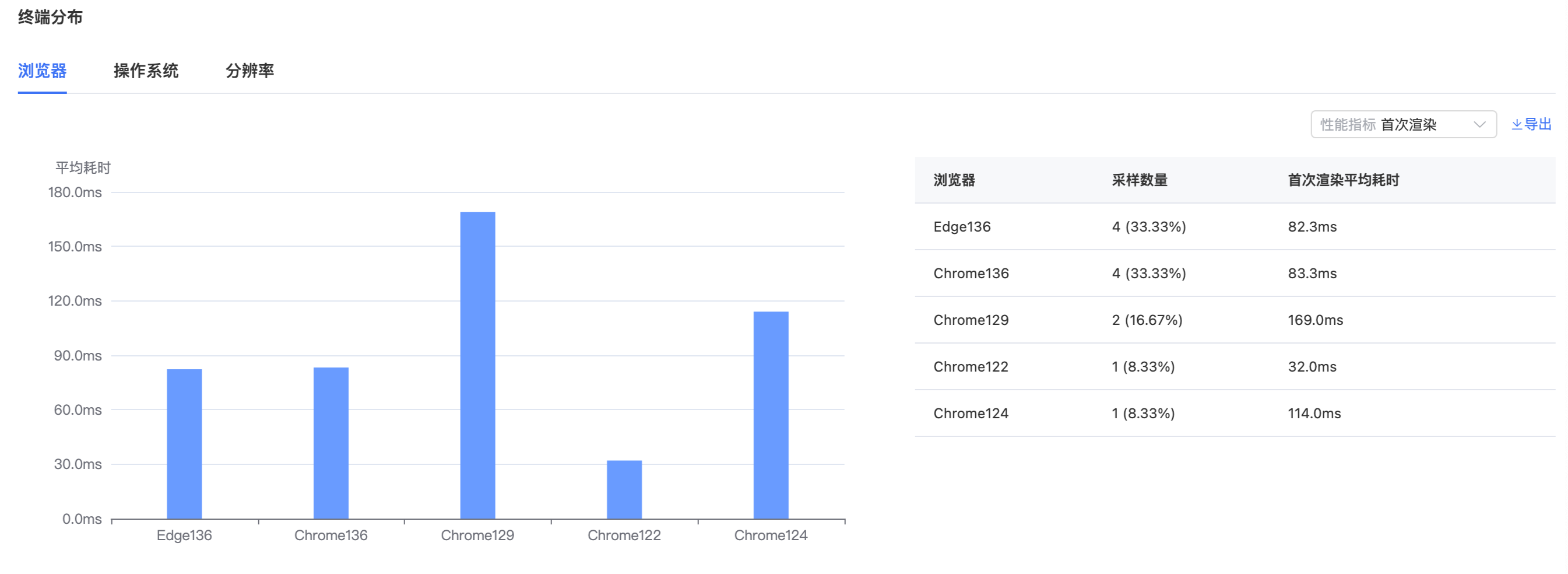Click the Chrome124 row 1 (8.33%) cell

click(1143, 413)
